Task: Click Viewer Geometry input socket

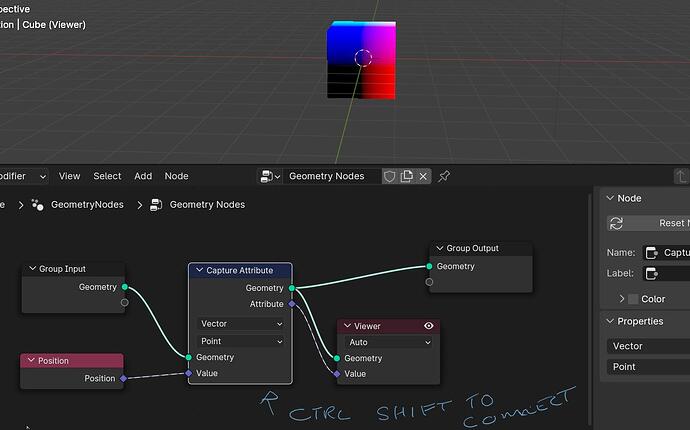Action: tap(337, 358)
